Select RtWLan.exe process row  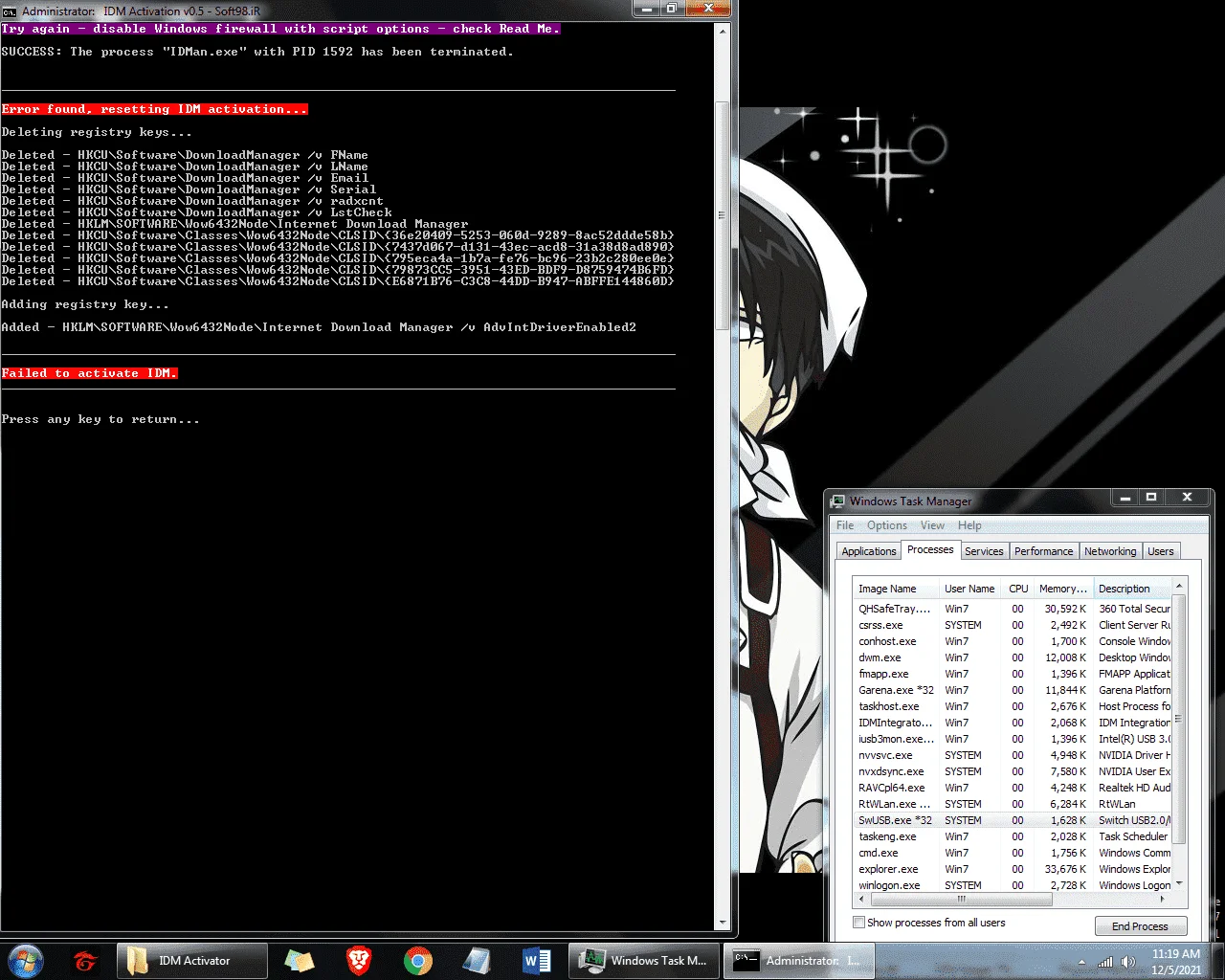pos(1013,804)
